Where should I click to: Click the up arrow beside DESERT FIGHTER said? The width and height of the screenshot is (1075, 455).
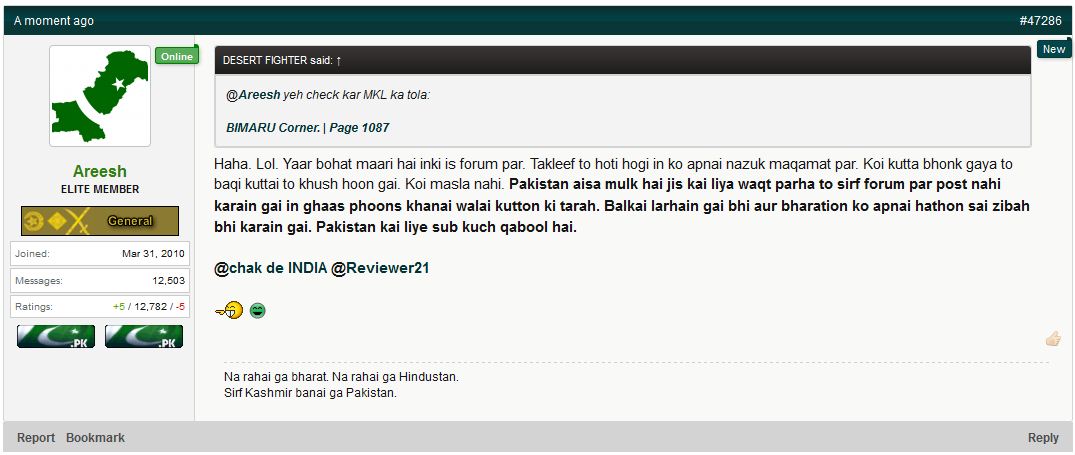pos(339,60)
